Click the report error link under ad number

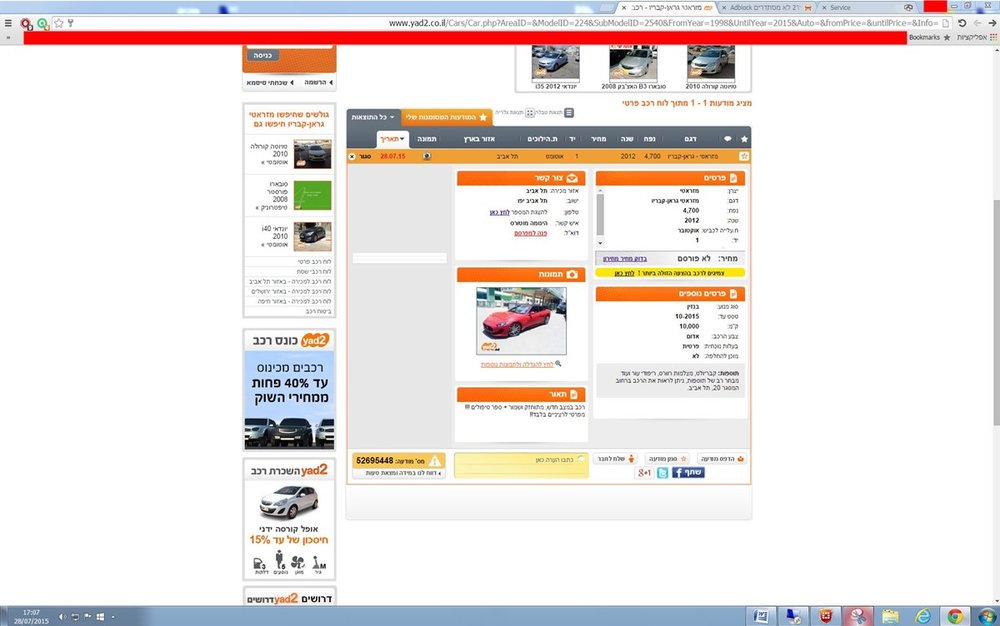[x=403, y=473]
